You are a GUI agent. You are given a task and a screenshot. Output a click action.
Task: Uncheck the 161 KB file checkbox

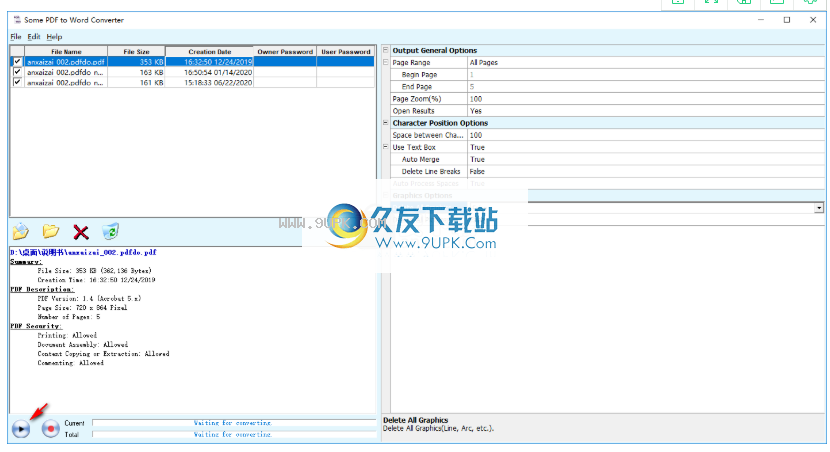[17, 83]
